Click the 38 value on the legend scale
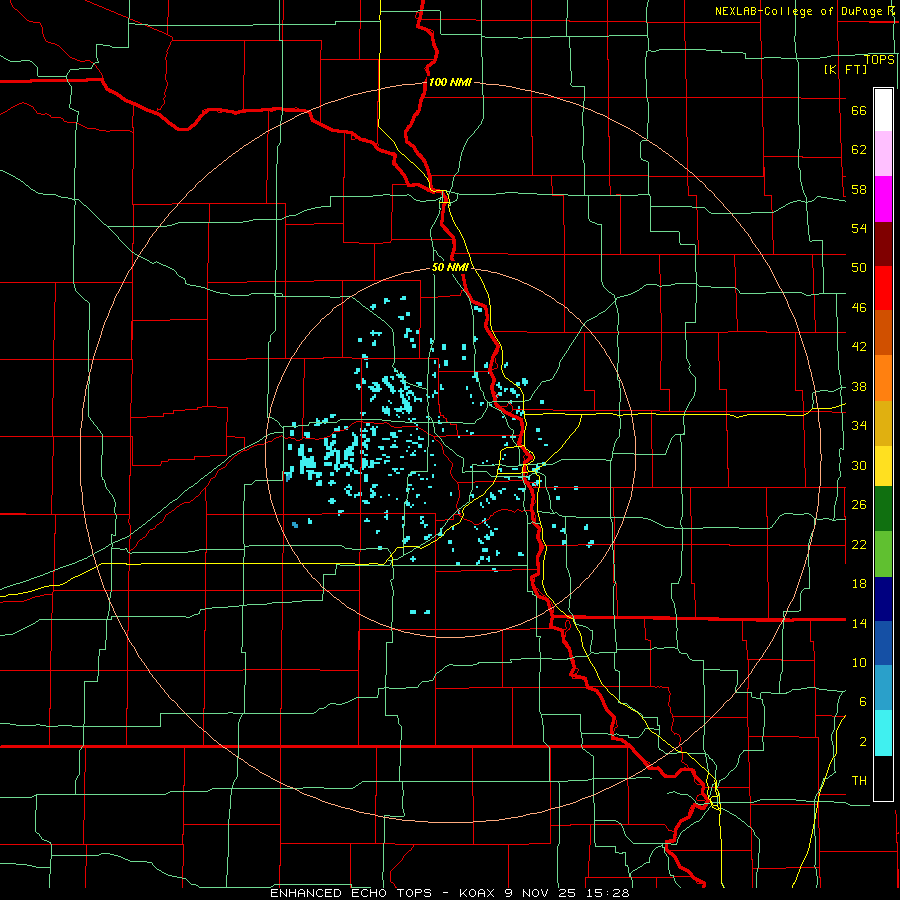The width and height of the screenshot is (900, 900). [x=859, y=387]
